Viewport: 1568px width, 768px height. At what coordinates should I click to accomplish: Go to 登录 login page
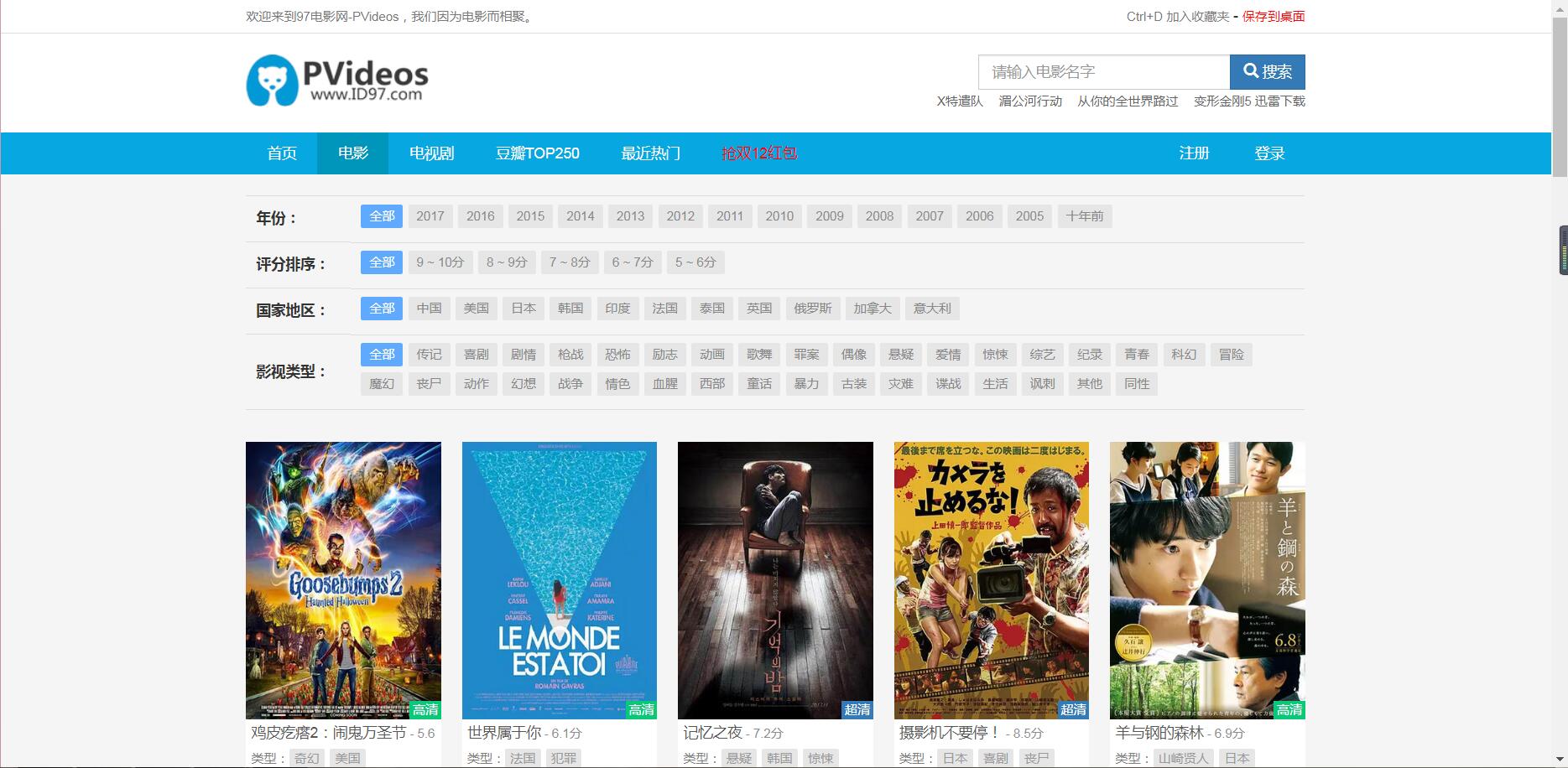(1269, 153)
